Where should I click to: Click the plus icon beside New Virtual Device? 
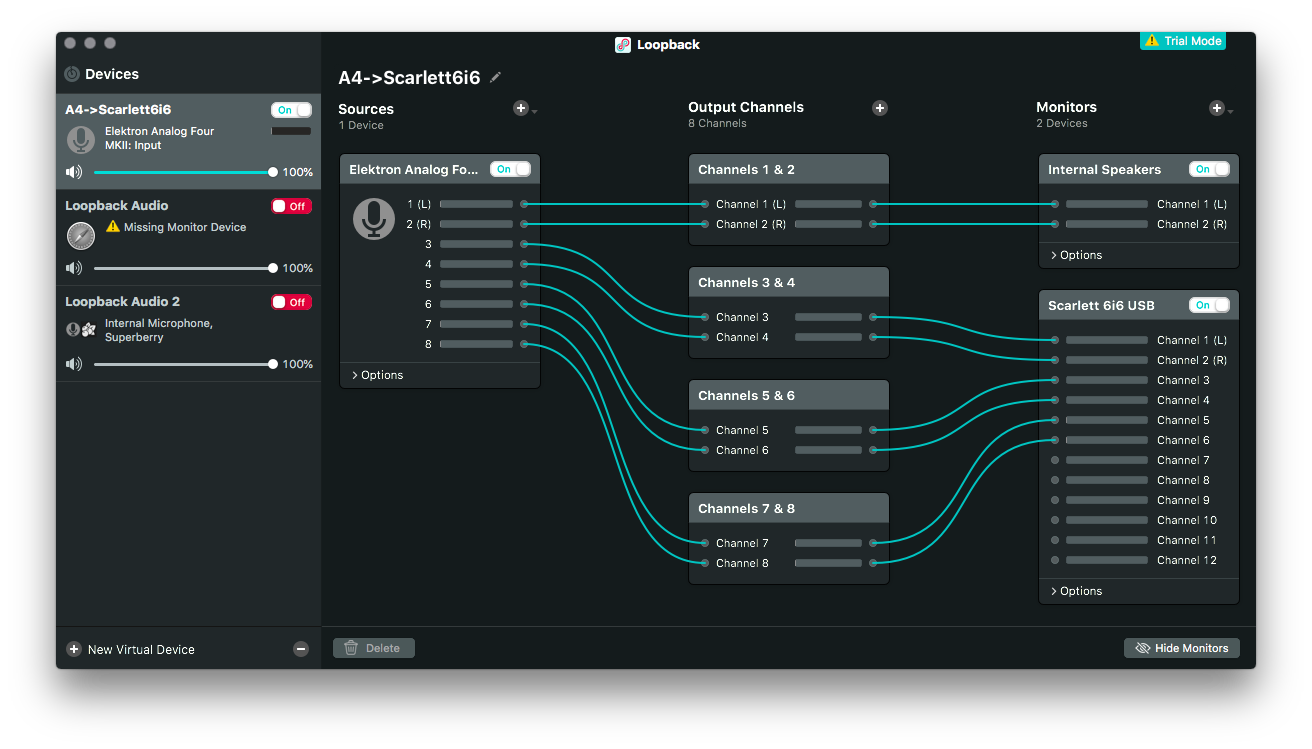coord(74,649)
